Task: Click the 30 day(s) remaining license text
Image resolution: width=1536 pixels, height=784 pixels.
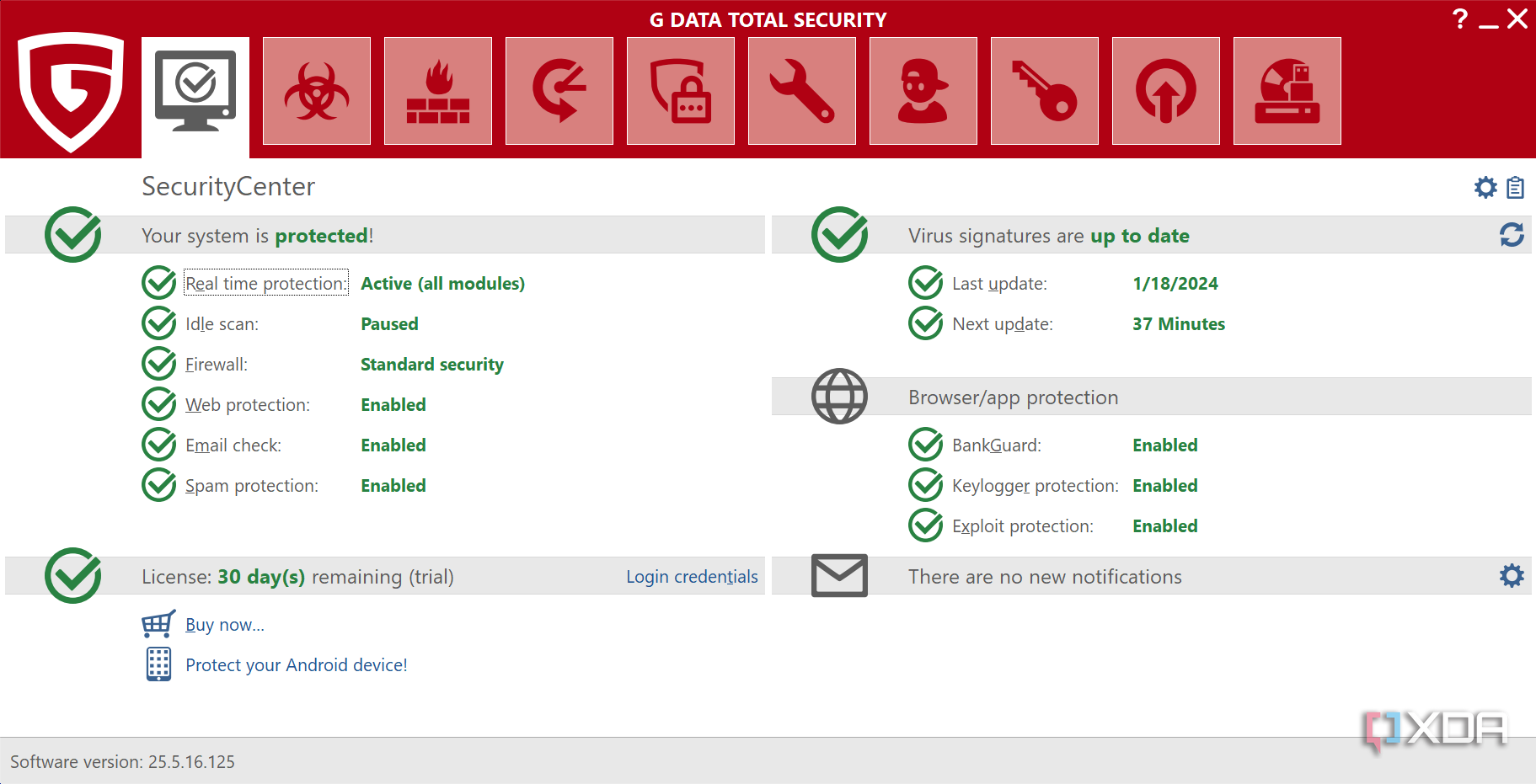Action: (297, 577)
